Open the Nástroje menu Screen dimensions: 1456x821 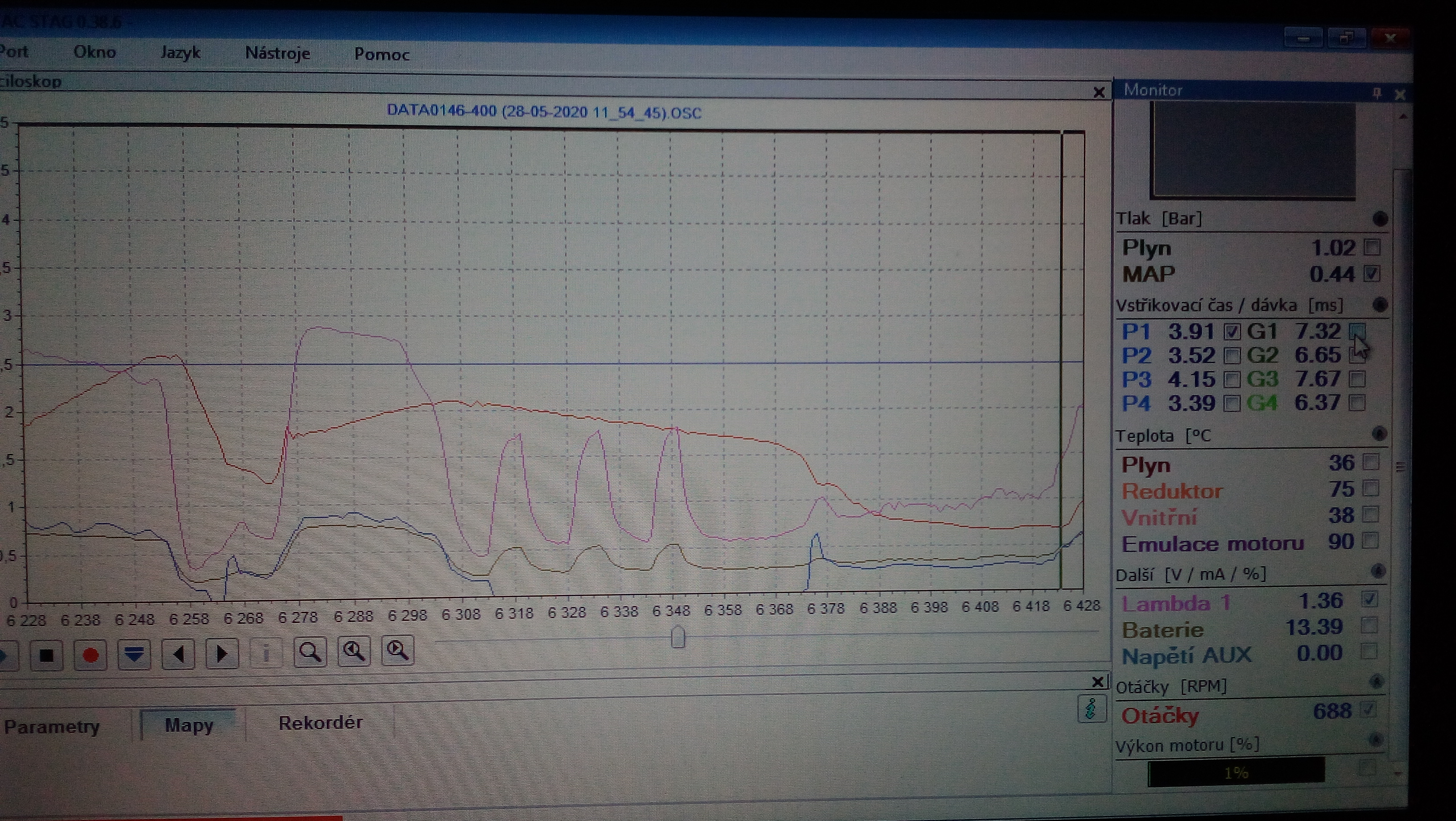click(277, 53)
